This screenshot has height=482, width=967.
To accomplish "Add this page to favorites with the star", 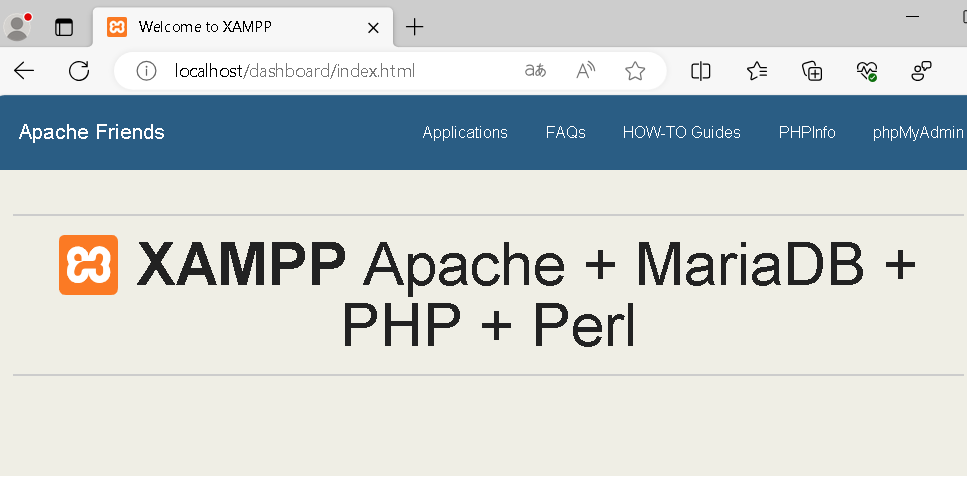I will 635,71.
